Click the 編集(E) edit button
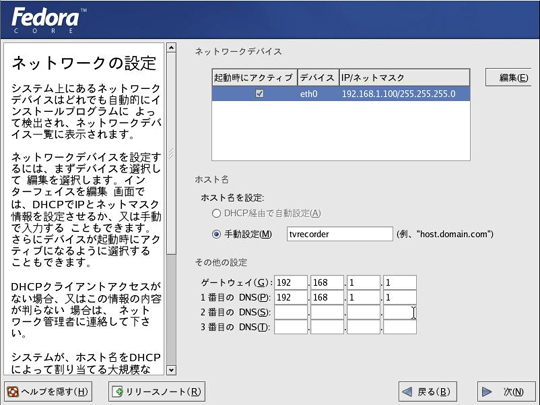The width and height of the screenshot is (540, 405). 508,78
